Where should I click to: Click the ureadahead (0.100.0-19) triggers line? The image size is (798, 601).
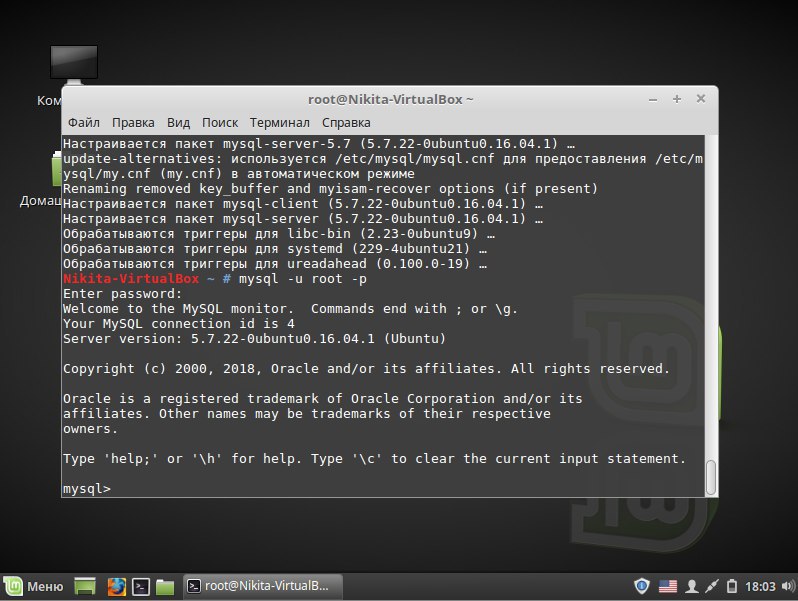pyautogui.click(x=275, y=264)
